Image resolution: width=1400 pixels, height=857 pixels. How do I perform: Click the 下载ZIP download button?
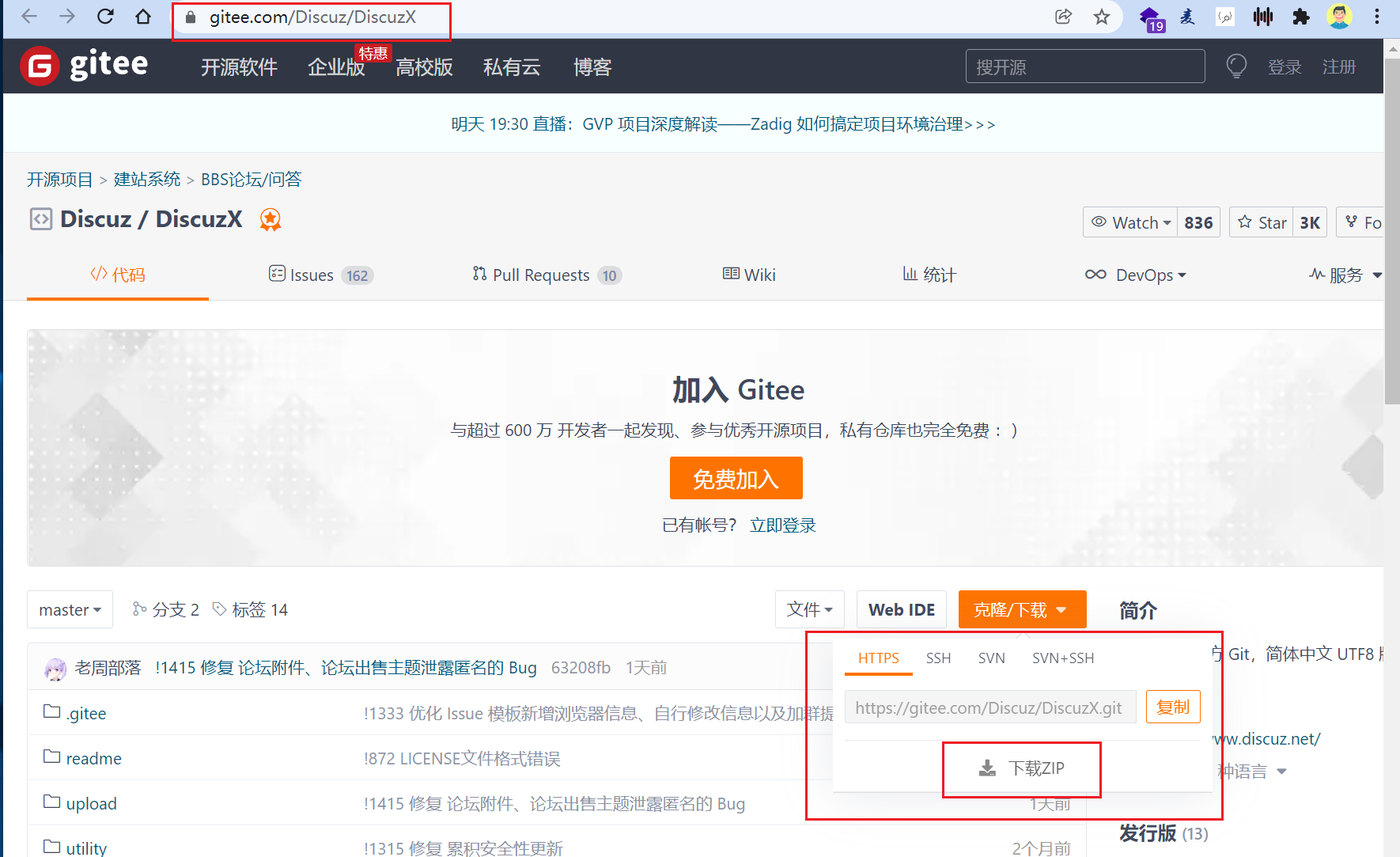(1022, 768)
